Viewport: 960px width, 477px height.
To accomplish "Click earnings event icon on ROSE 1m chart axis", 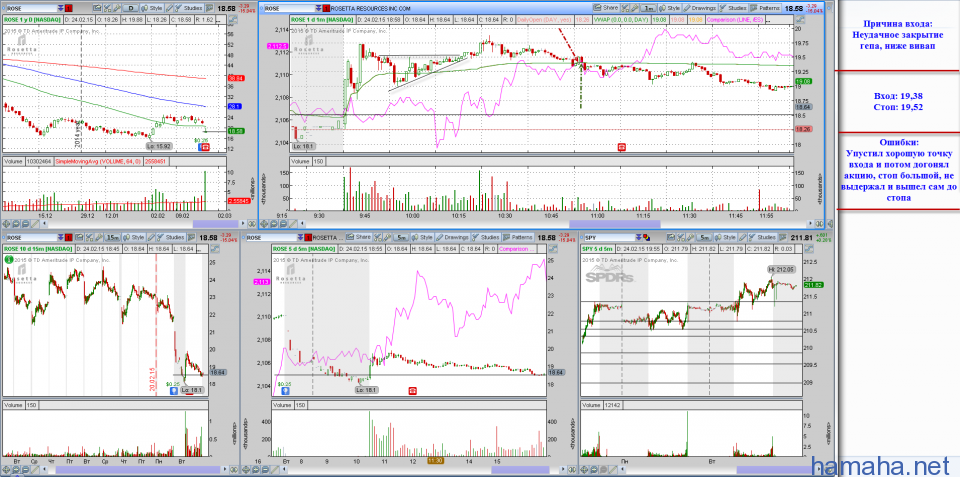I will click(622, 148).
